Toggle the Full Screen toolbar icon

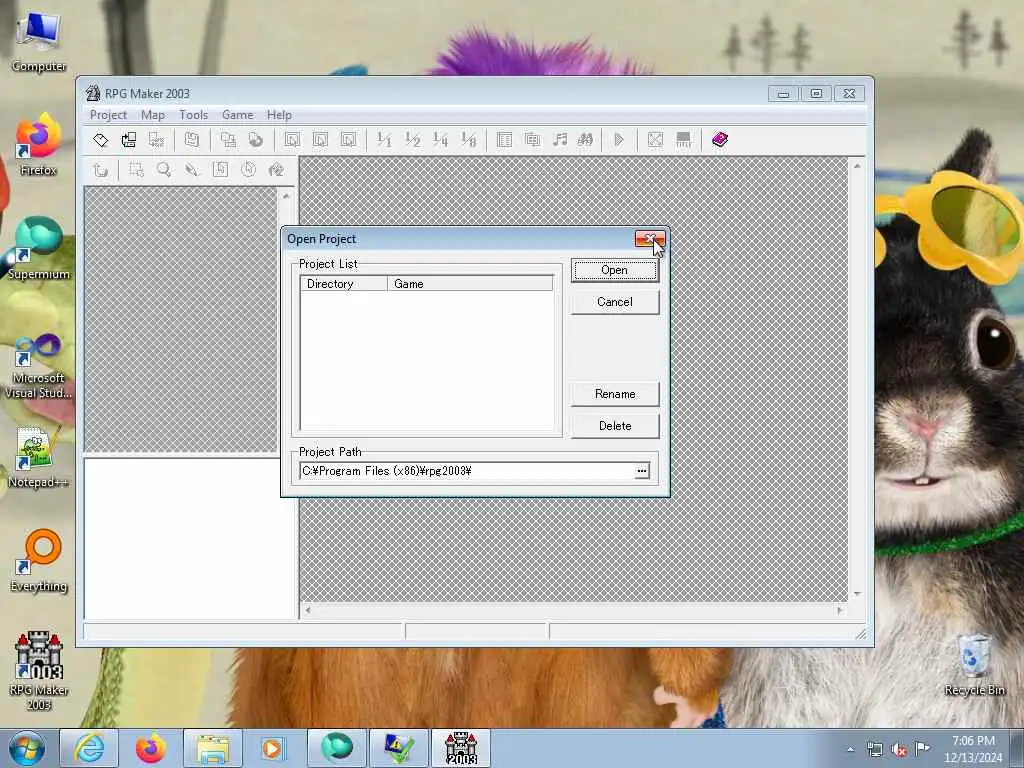tap(655, 140)
